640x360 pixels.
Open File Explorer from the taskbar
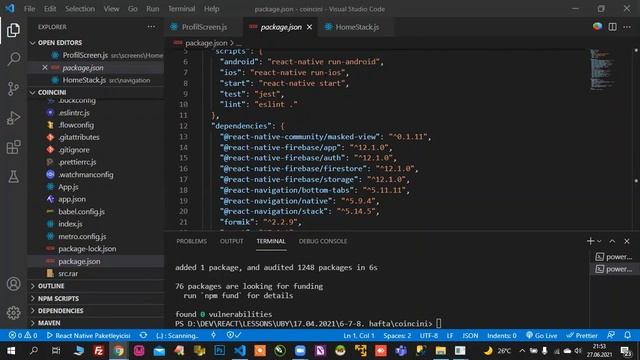coord(440,351)
